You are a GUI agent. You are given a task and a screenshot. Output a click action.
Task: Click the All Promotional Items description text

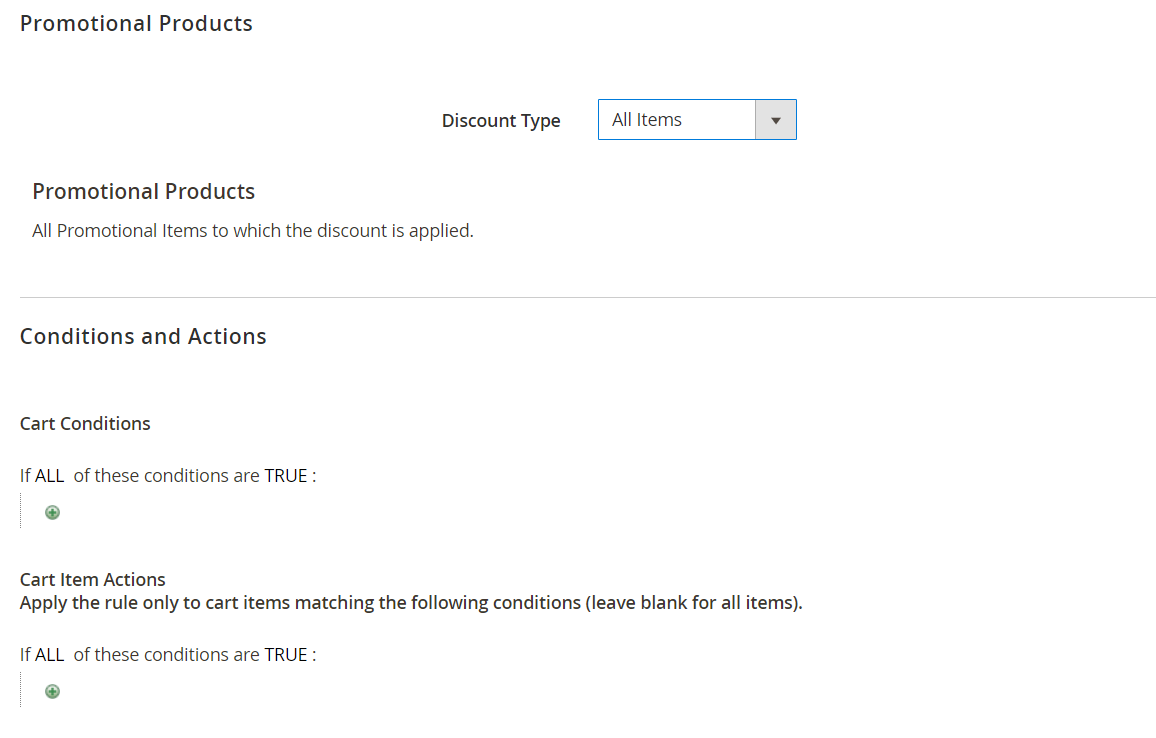pyautogui.click(x=253, y=231)
